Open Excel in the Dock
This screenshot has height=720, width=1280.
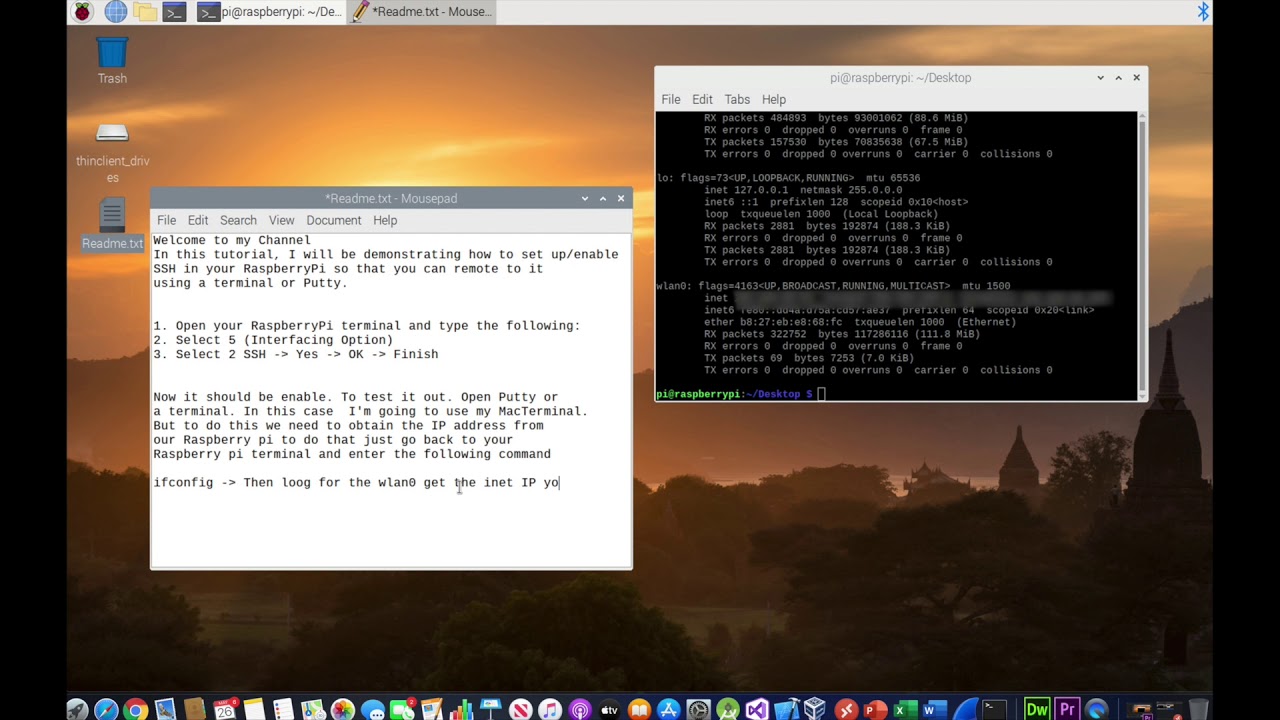(x=904, y=708)
